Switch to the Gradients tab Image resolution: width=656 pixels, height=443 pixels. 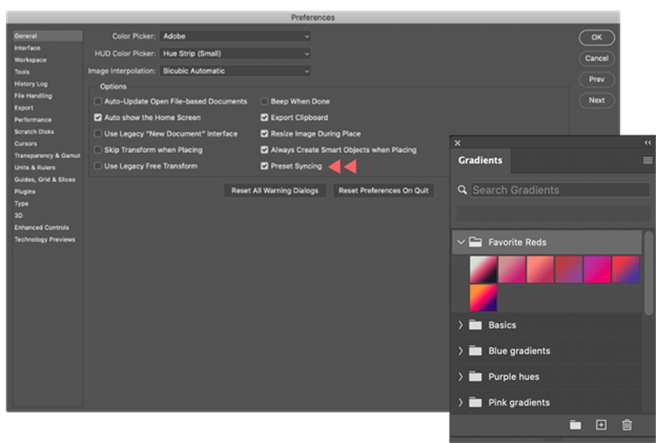[480, 160]
